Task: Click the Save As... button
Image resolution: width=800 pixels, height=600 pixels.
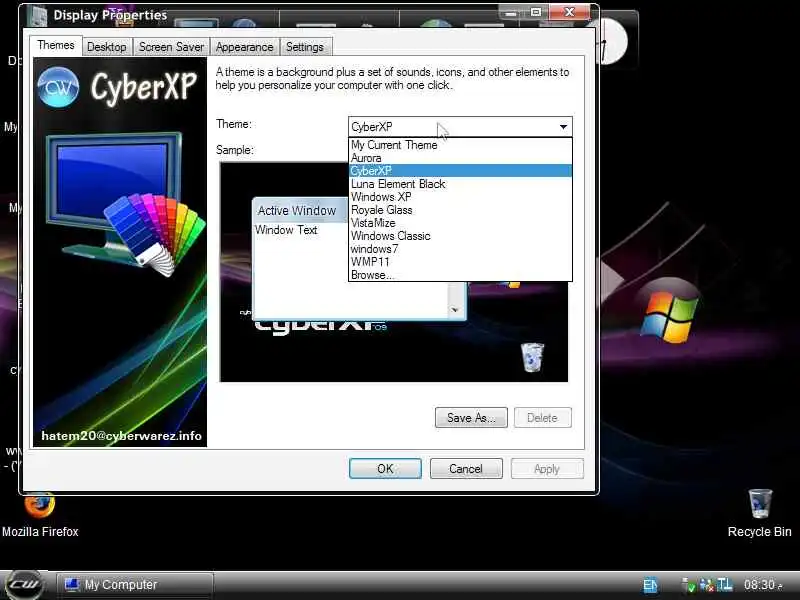Action: [x=471, y=418]
